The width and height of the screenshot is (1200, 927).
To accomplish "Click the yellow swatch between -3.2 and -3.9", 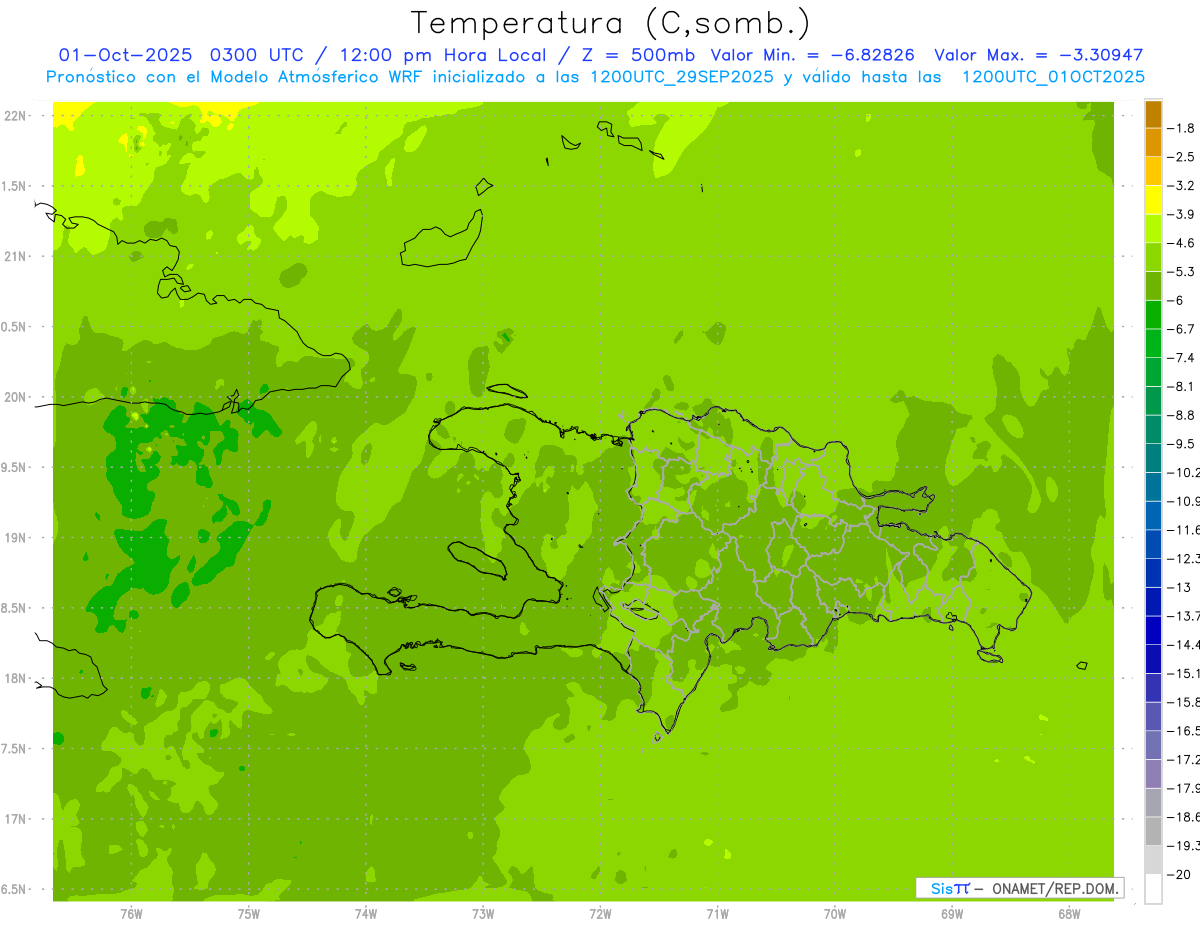I will tap(1154, 200).
